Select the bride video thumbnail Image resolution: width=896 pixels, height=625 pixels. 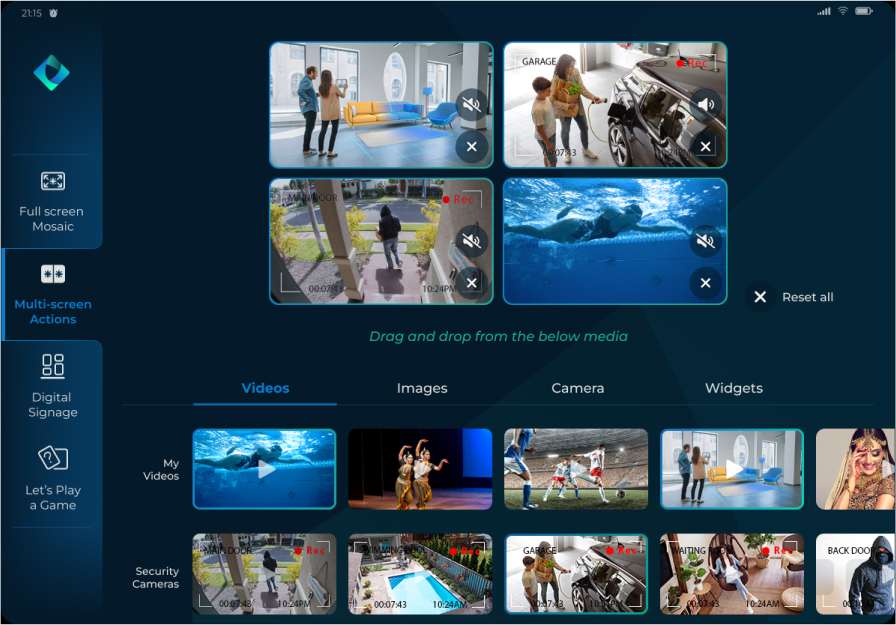click(855, 469)
